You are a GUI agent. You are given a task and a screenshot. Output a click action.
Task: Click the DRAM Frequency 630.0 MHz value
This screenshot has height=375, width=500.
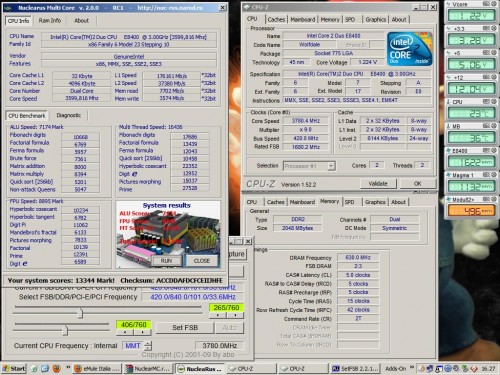(358, 257)
